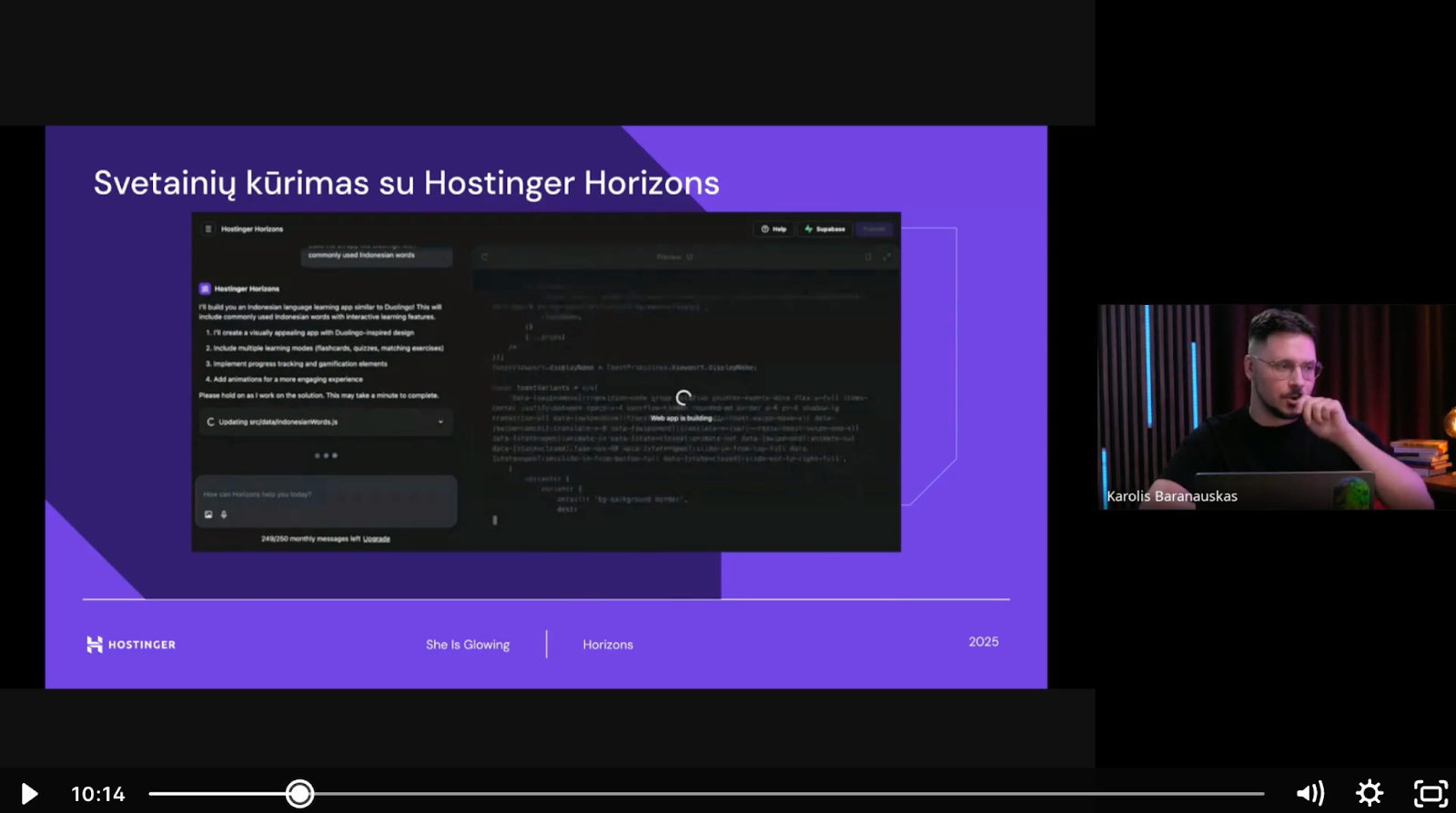1456x813 pixels.
Task: Click the Hostinger Horizons avatar icon in chat
Action: click(x=205, y=289)
